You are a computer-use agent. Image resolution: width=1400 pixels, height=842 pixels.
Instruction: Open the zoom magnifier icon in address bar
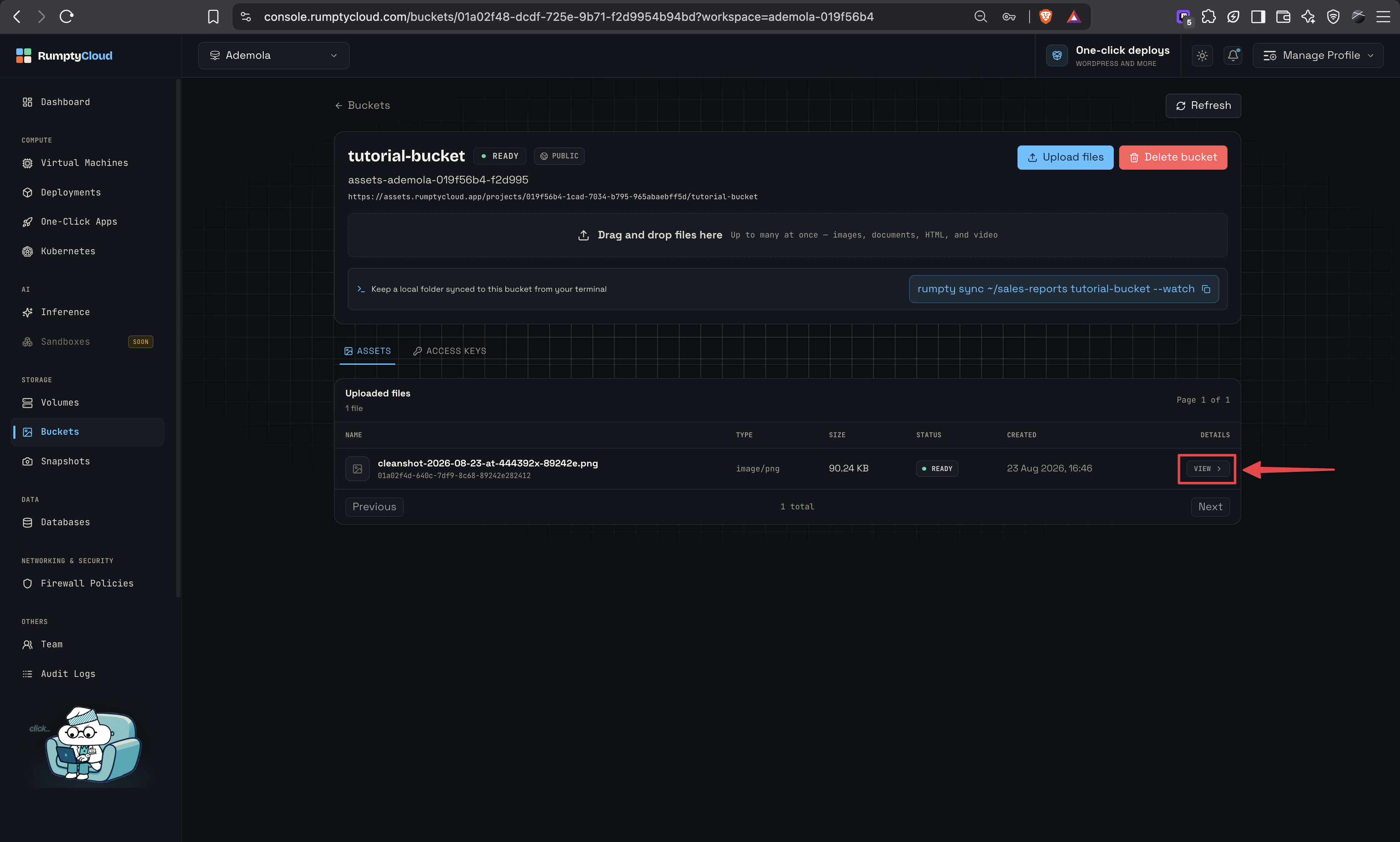tap(980, 16)
